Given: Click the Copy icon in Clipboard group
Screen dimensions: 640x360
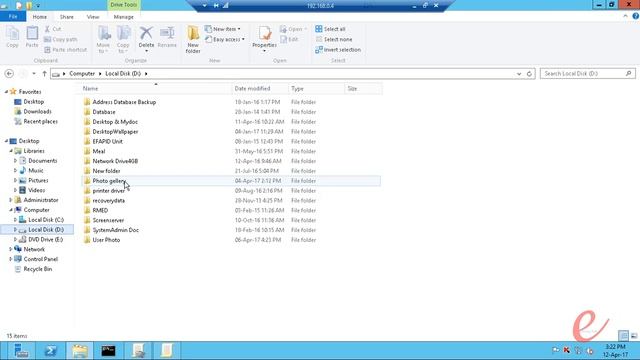Looking at the screenshot, I should point(12,37).
